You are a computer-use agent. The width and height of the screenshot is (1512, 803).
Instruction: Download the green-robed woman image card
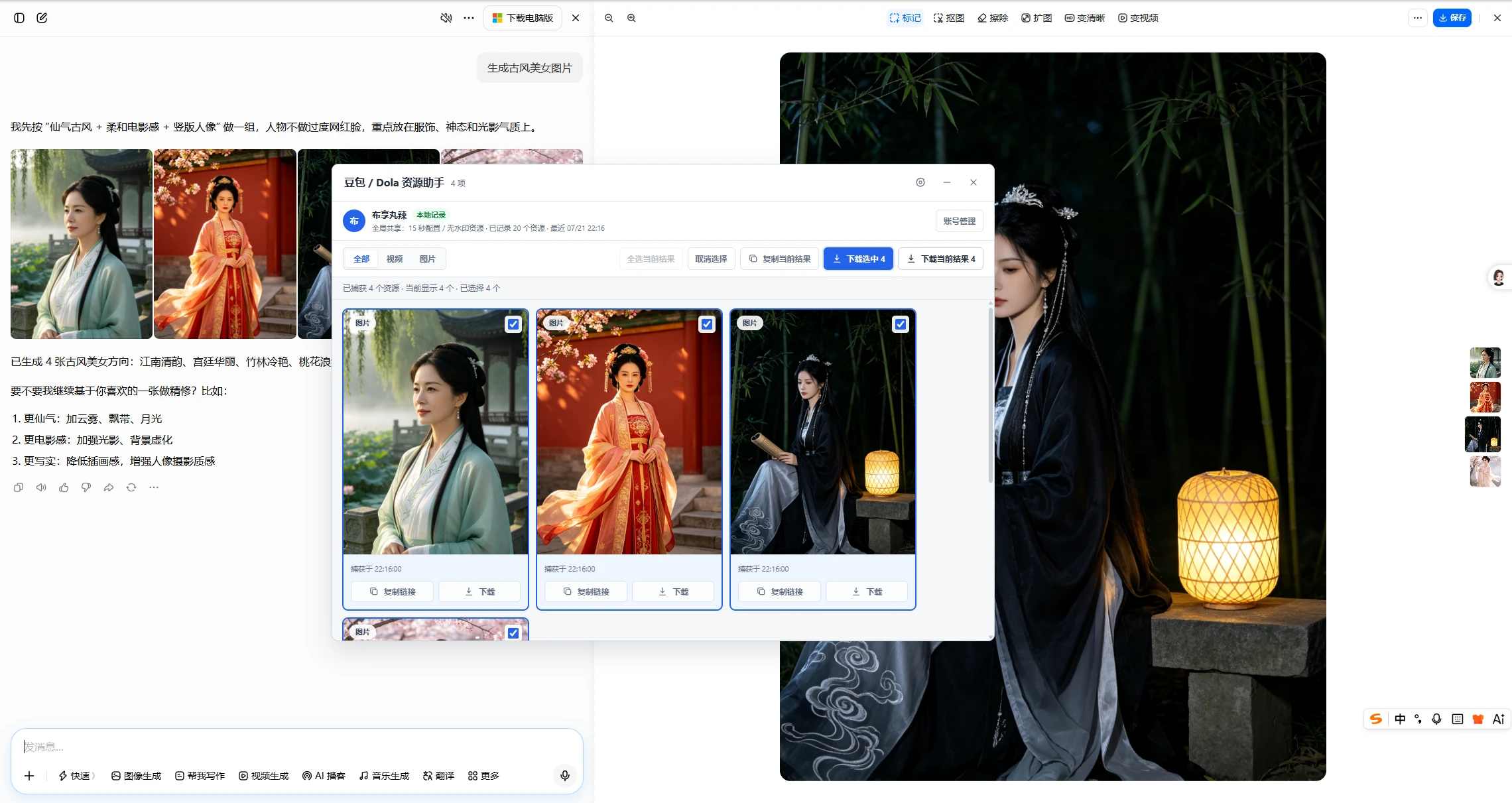point(479,591)
